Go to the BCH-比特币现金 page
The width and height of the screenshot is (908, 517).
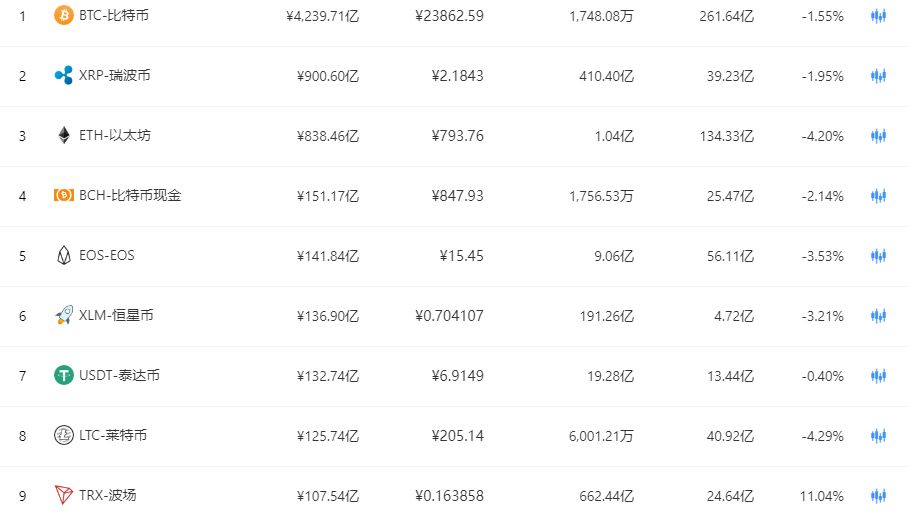[130, 196]
